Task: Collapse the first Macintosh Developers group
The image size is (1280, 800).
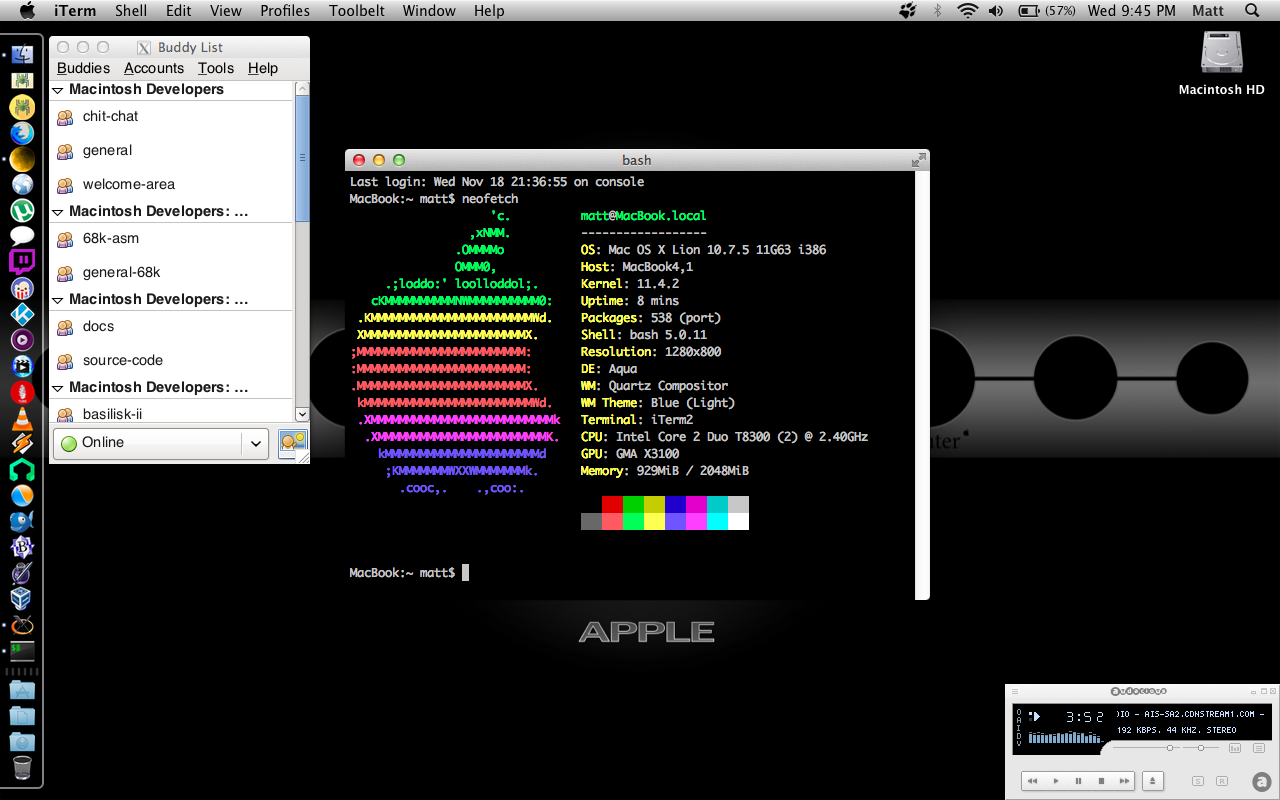Action: tap(57, 90)
